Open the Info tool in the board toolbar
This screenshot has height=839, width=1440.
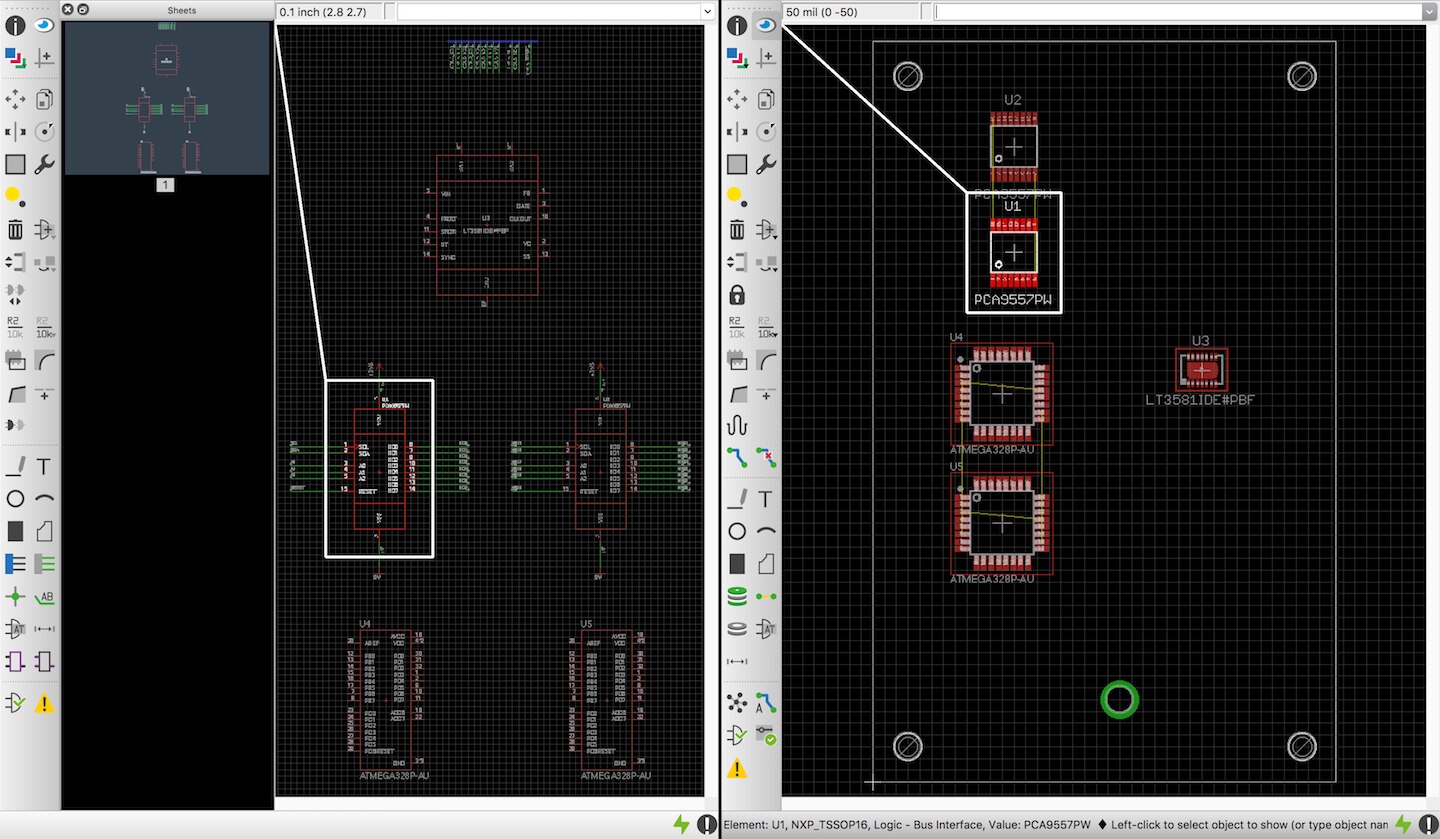click(737, 26)
